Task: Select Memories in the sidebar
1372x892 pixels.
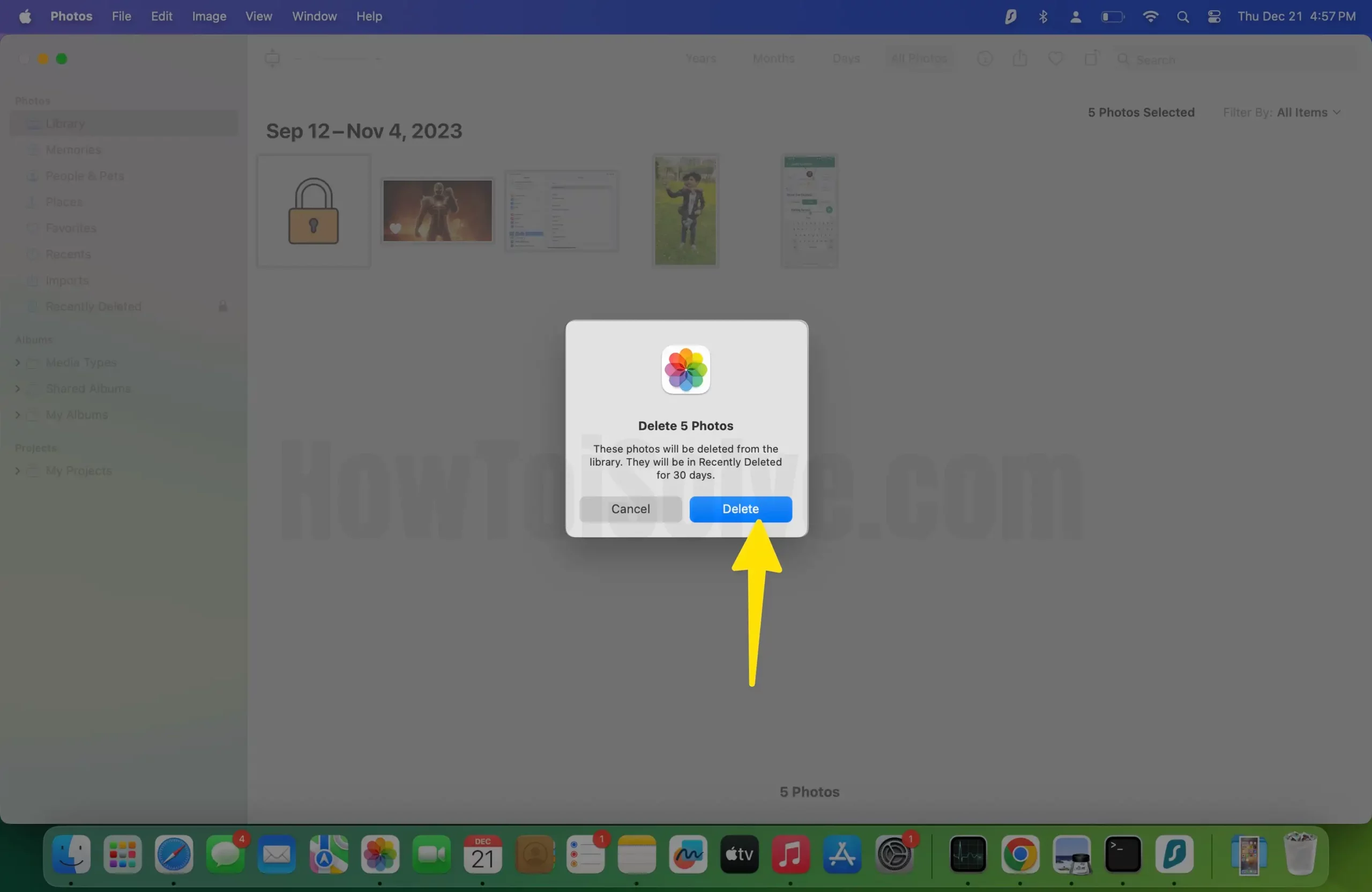Action: (x=123, y=149)
